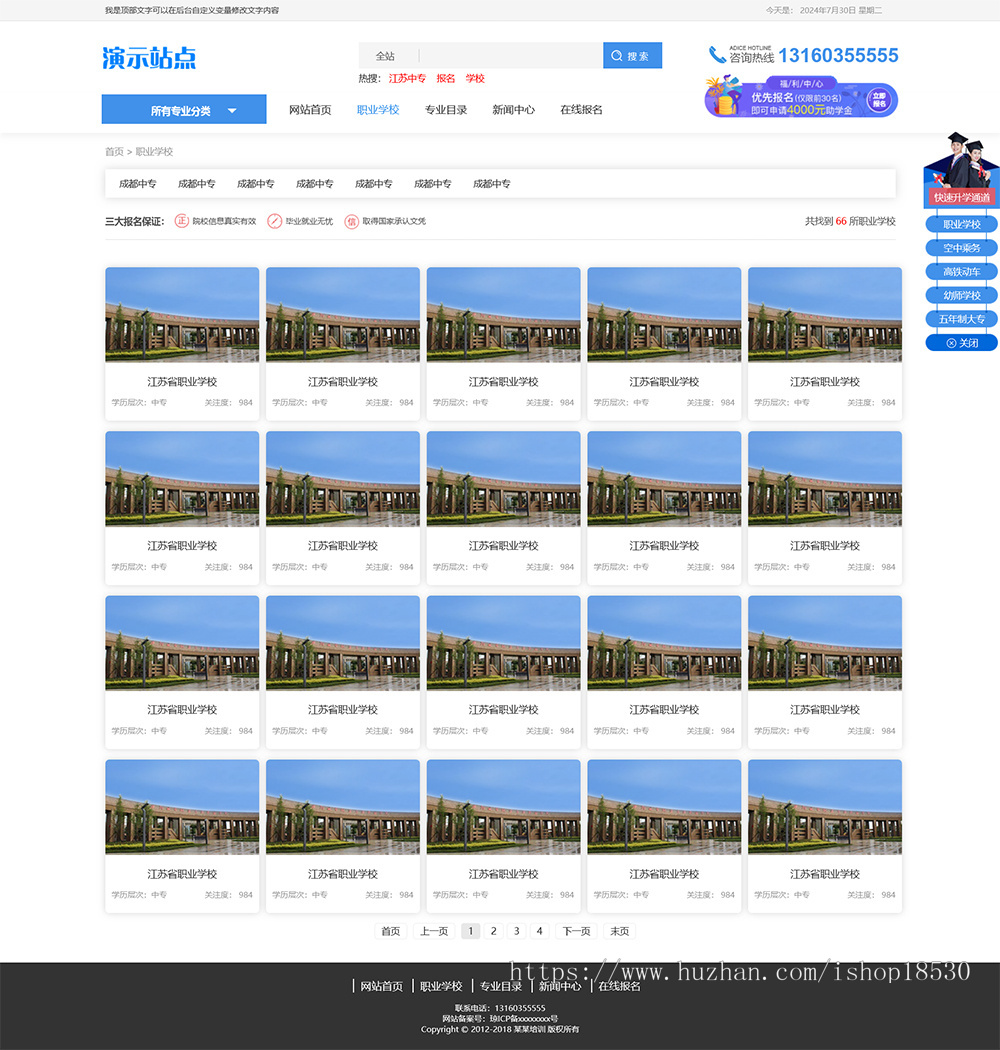Open 职业学校 in the floating sidebar
The width and height of the screenshot is (1000, 1050).
(x=961, y=224)
